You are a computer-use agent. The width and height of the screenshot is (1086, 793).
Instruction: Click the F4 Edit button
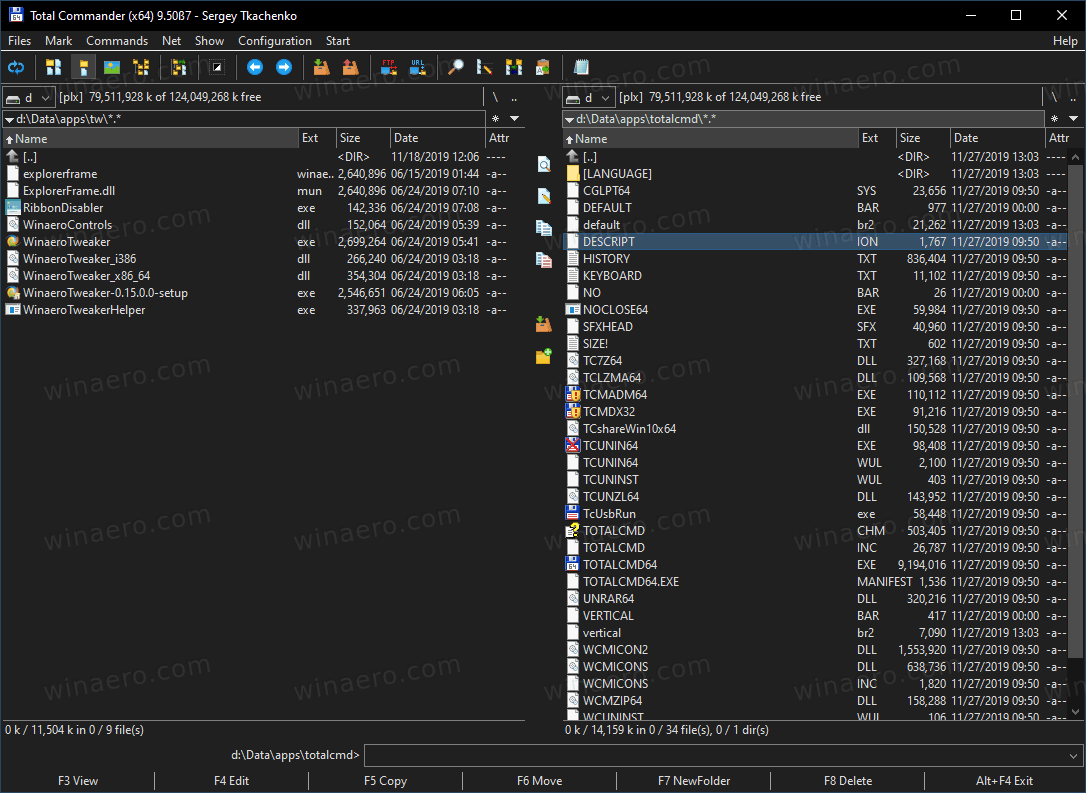point(231,781)
